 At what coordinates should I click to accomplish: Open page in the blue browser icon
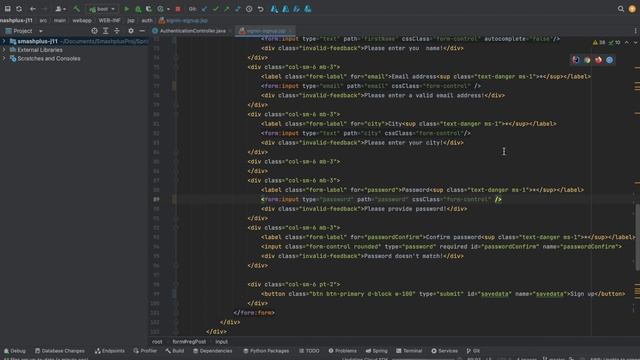point(609,60)
